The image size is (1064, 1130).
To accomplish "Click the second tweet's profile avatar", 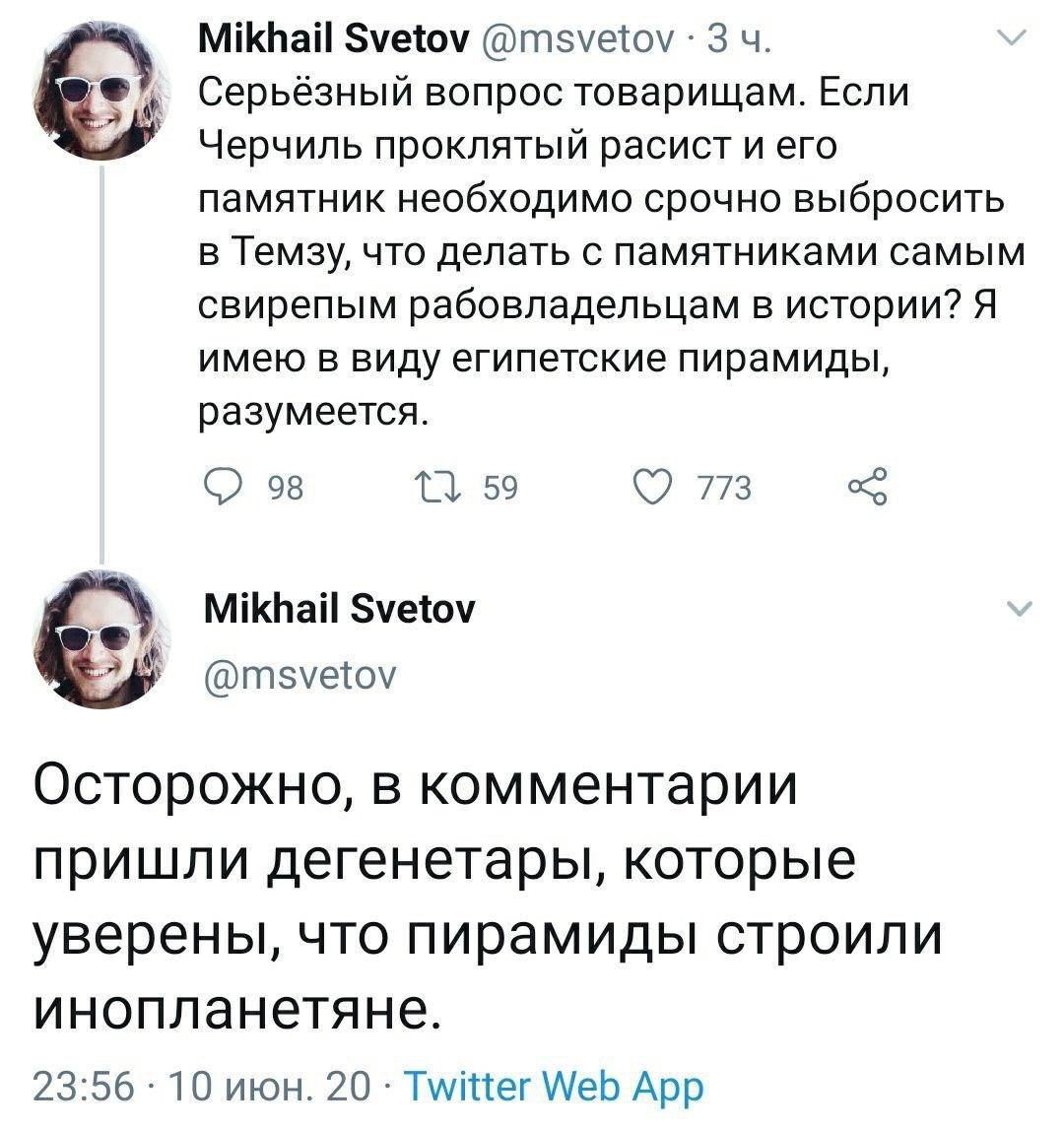I will click(102, 636).
